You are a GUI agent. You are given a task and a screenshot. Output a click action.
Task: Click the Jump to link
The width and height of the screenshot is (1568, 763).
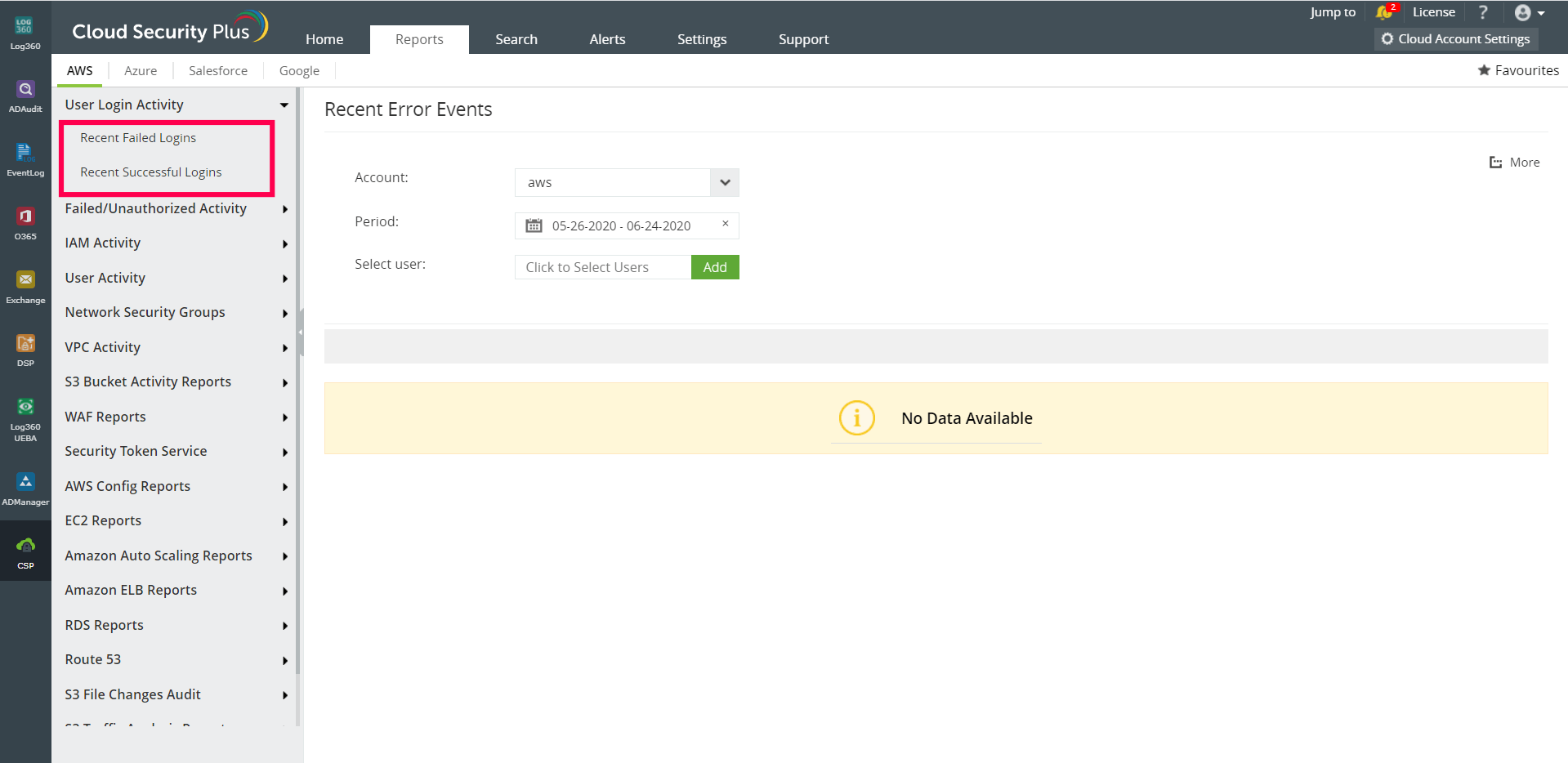click(x=1333, y=12)
